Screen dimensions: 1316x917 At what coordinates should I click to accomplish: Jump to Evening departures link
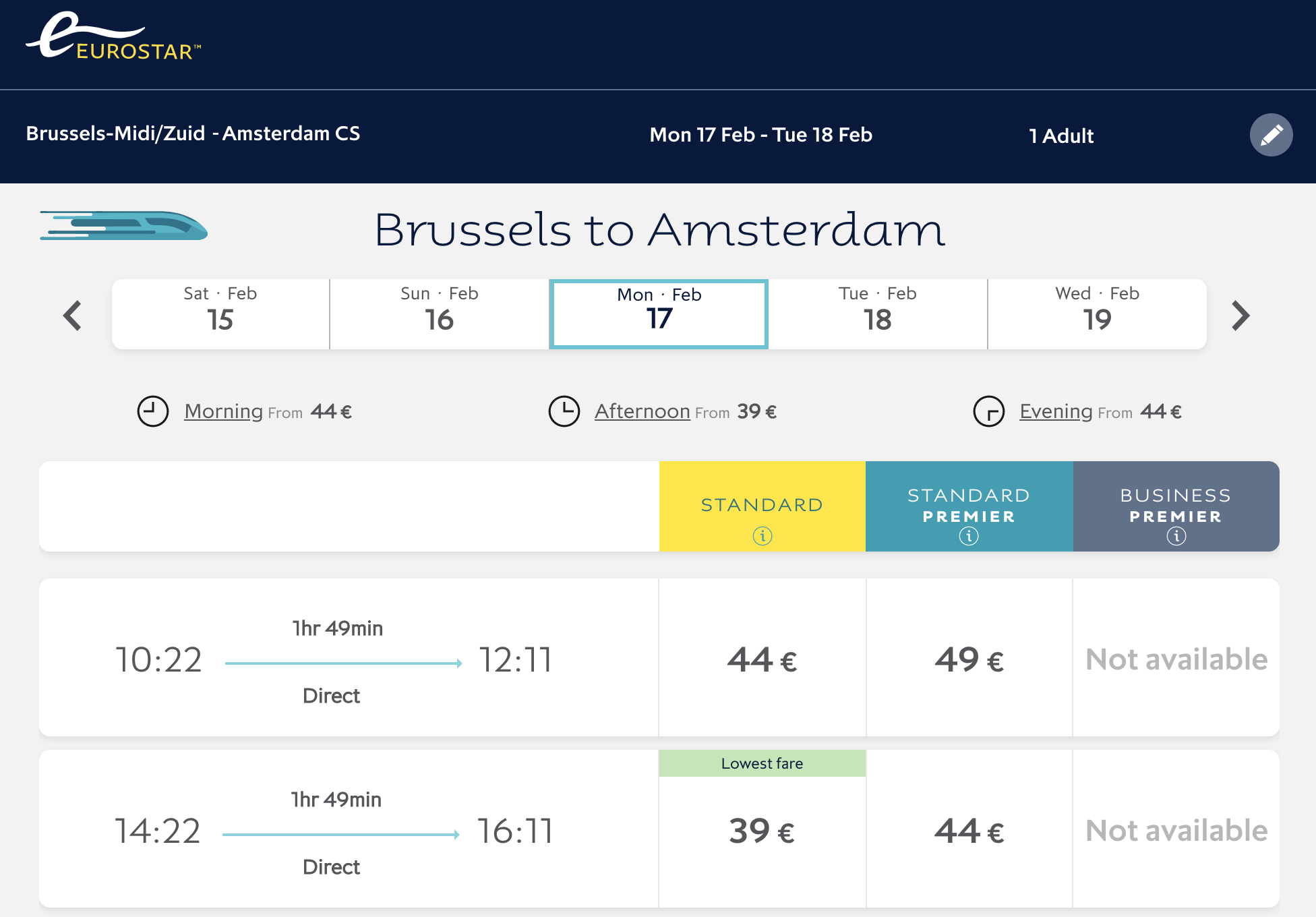(1056, 411)
